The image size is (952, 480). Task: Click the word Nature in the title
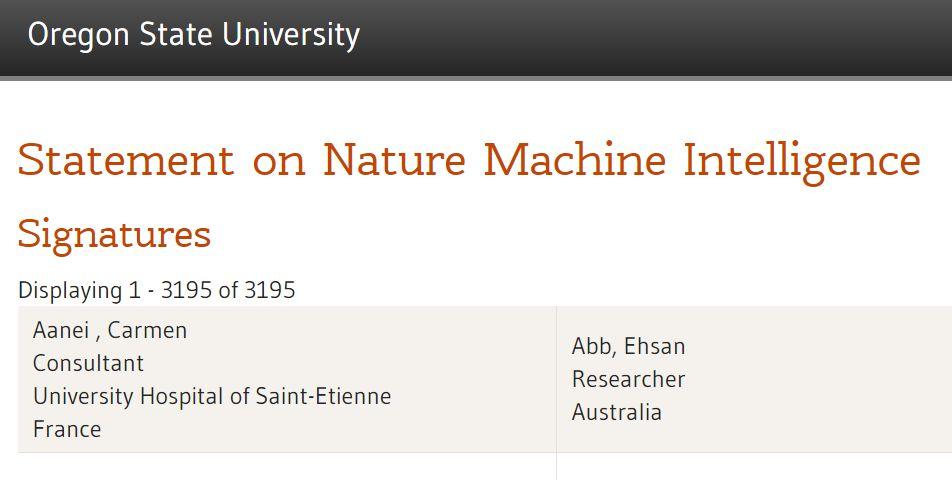[x=394, y=159]
